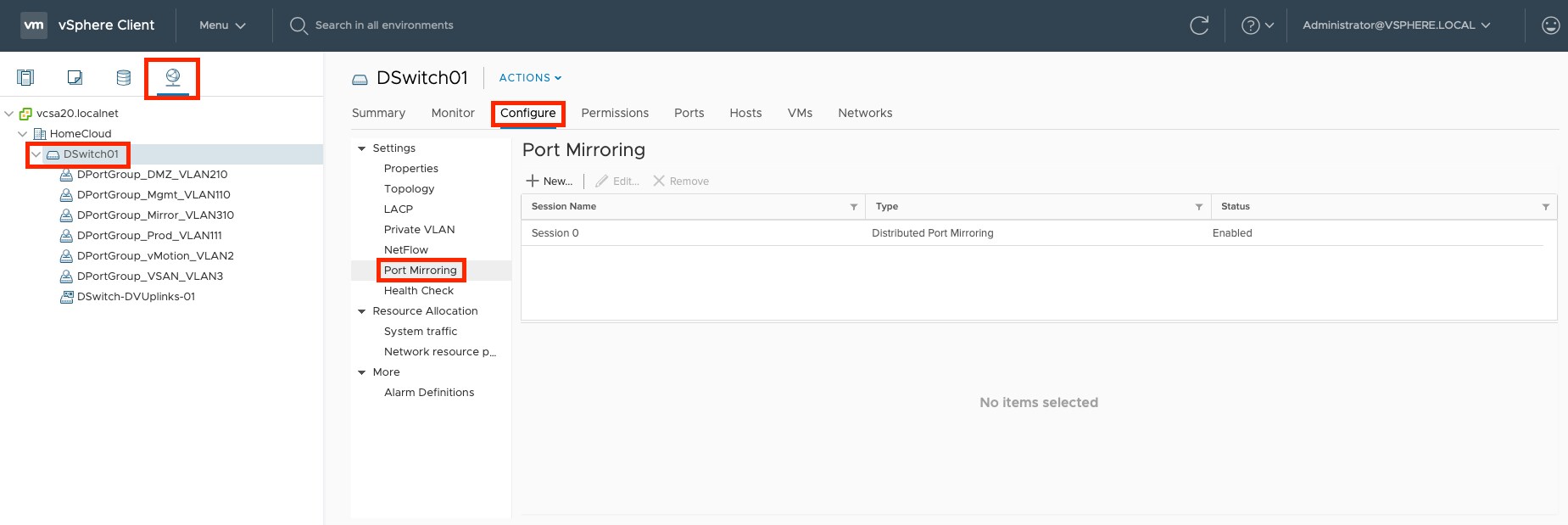Viewport: 1568px width, 525px height.
Task: Click DPortGroup_Mirror_VLAN310 port group icon
Action: point(66,215)
